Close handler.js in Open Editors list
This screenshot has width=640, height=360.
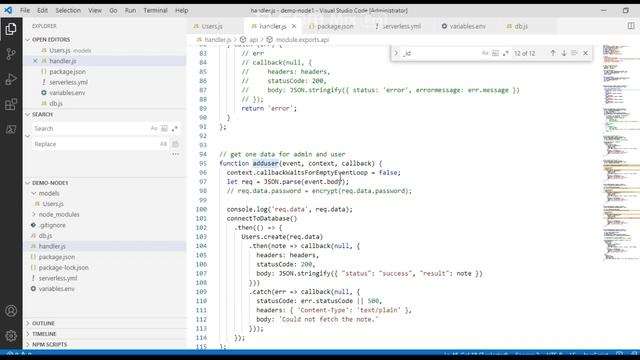[x=35, y=61]
